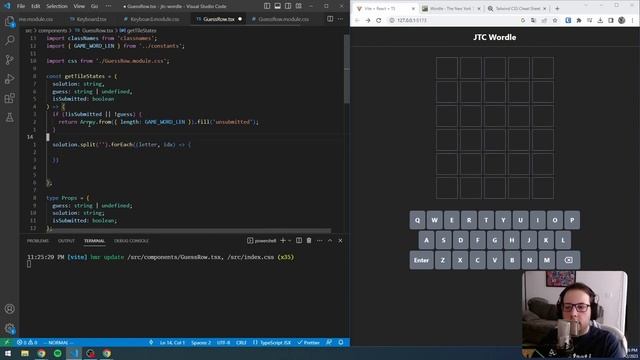Go forward in the browser
The image size is (640, 360).
tap(368, 20)
